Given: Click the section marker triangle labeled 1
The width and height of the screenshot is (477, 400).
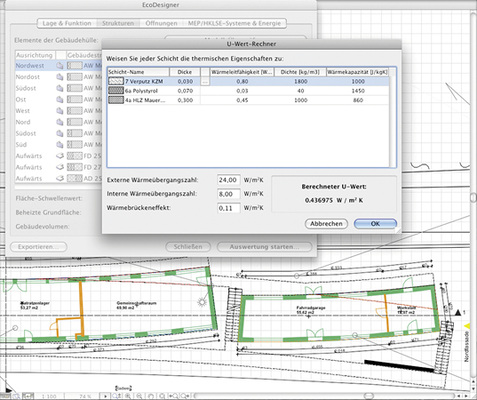Looking at the screenshot, I should [x=458, y=312].
